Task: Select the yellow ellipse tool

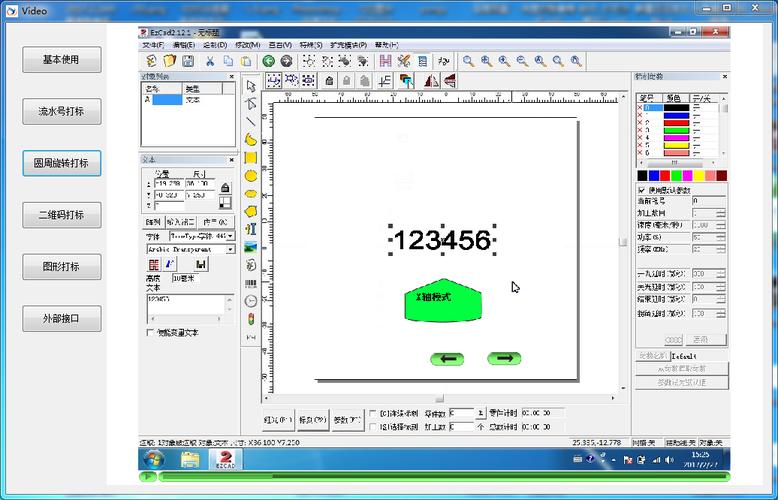Action: (x=251, y=193)
